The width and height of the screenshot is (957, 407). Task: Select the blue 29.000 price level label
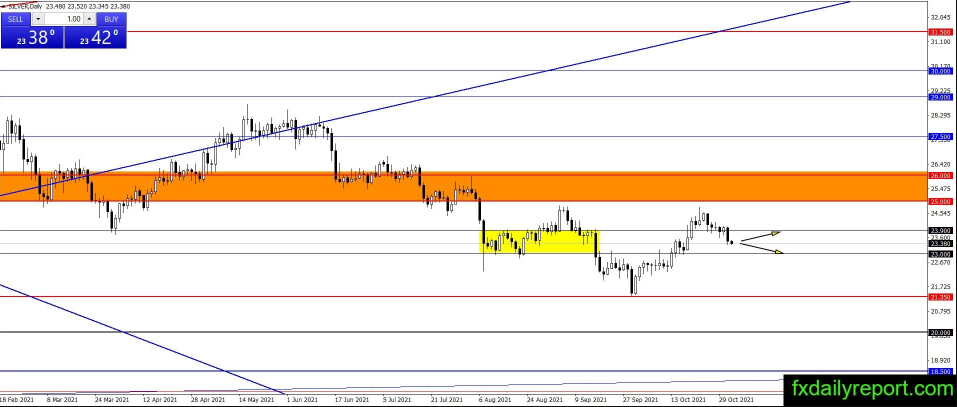click(939, 97)
